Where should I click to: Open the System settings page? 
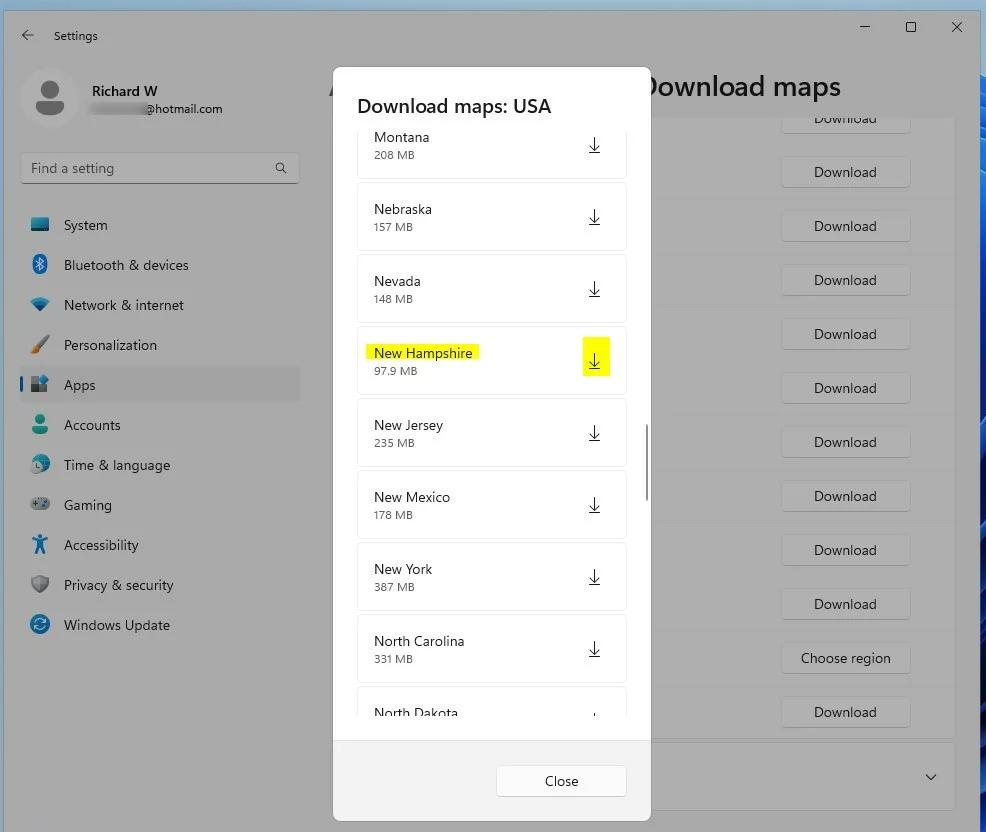click(x=85, y=225)
